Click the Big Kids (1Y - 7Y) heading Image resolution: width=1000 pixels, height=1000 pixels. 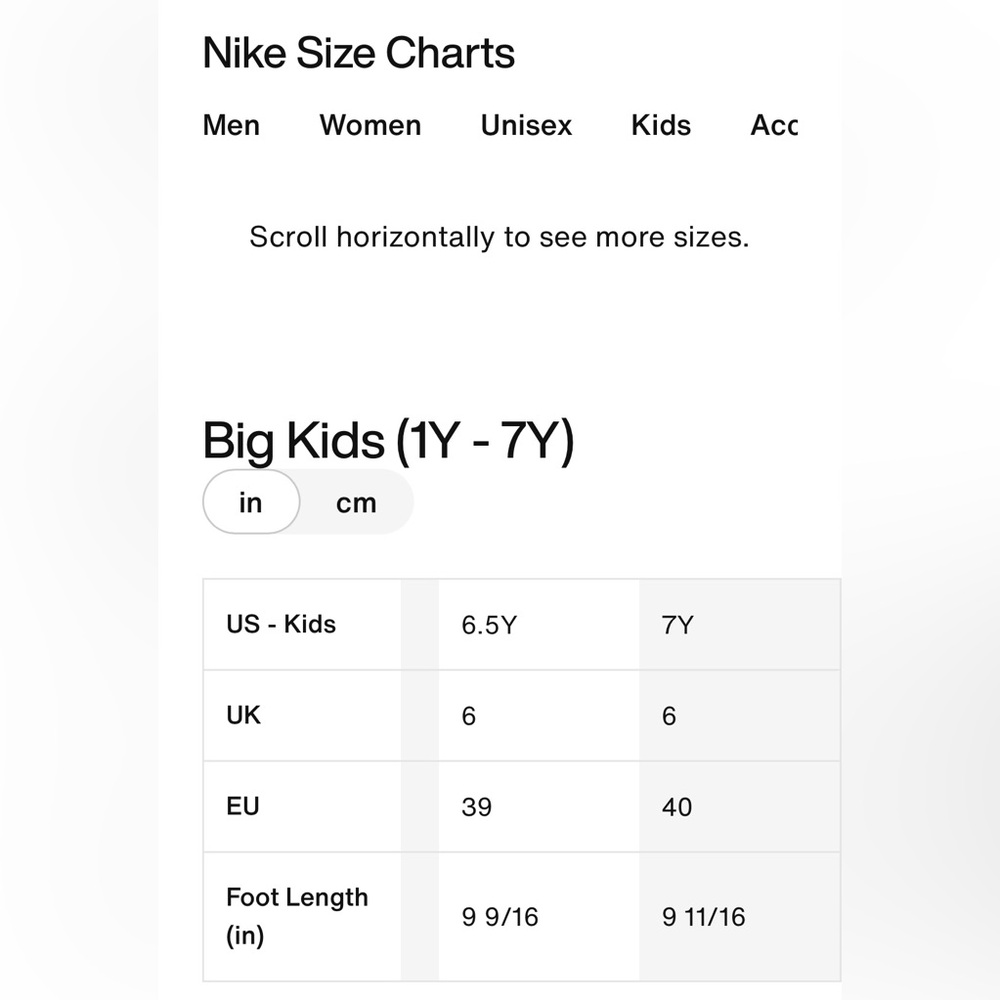point(390,439)
